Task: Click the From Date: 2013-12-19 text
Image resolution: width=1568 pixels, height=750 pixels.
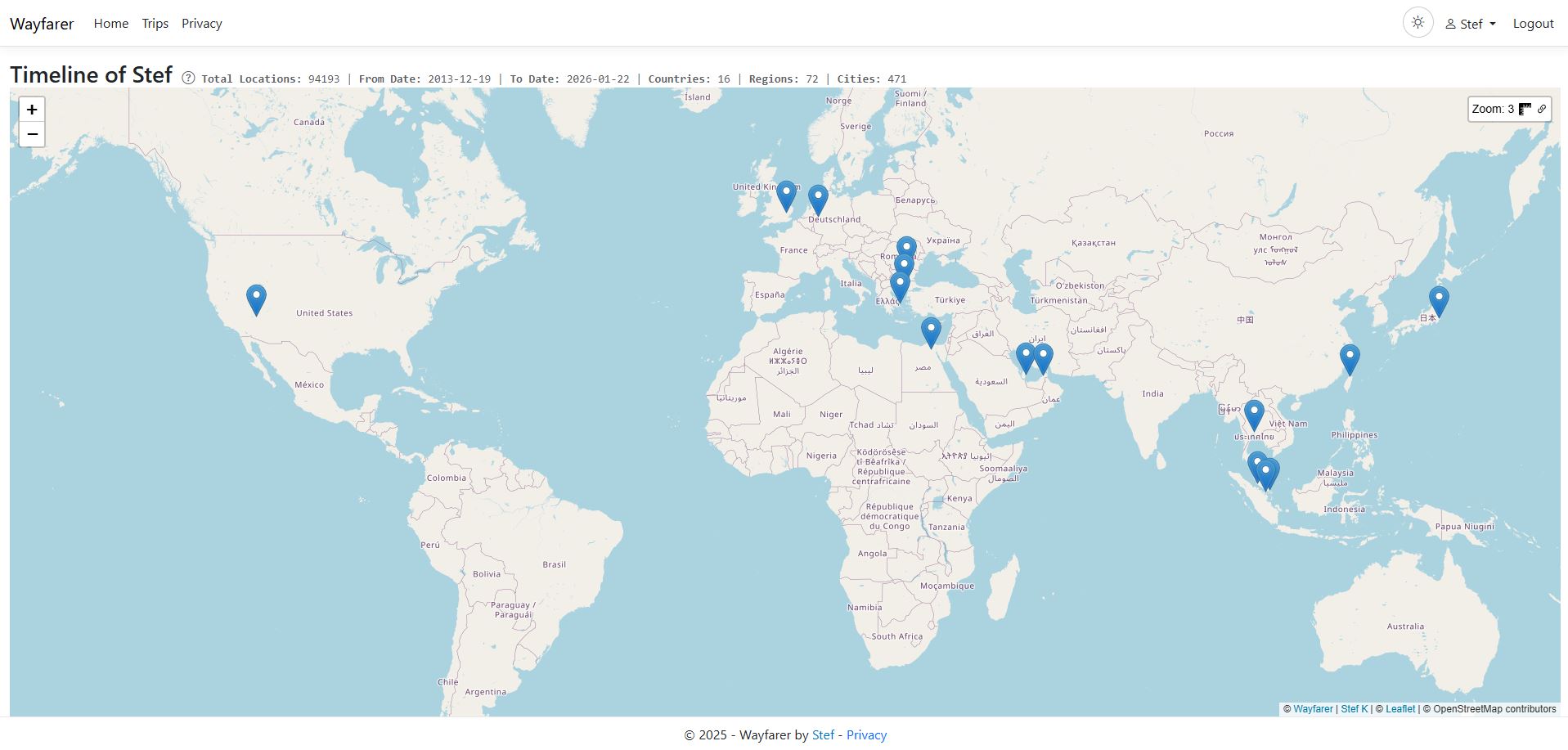Action: pyautogui.click(x=425, y=79)
